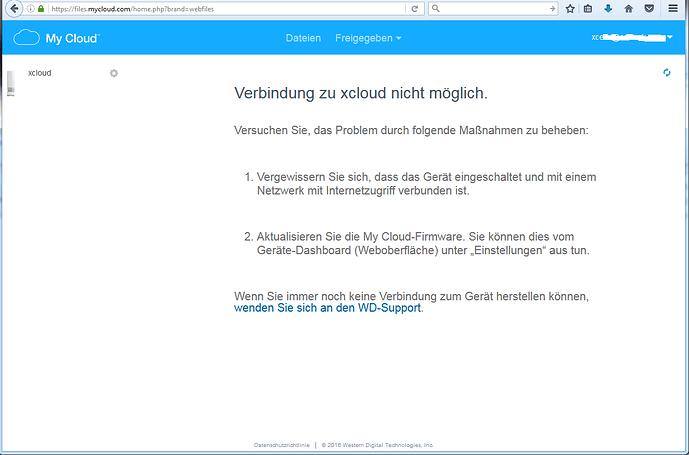Submit the search with the go arrow
Screen dimensions: 689x455
click(x=552, y=8)
